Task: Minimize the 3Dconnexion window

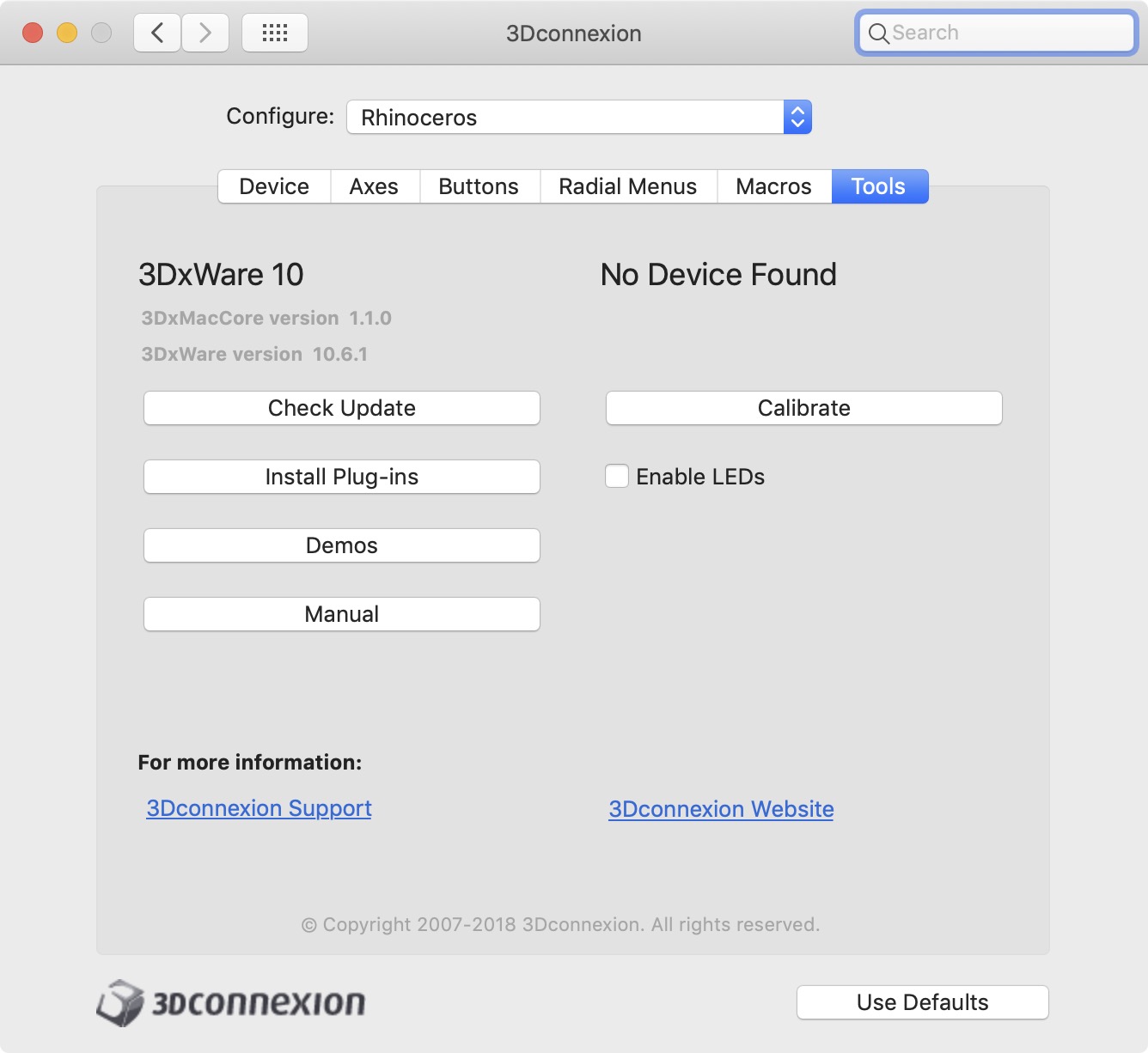Action: click(67, 33)
